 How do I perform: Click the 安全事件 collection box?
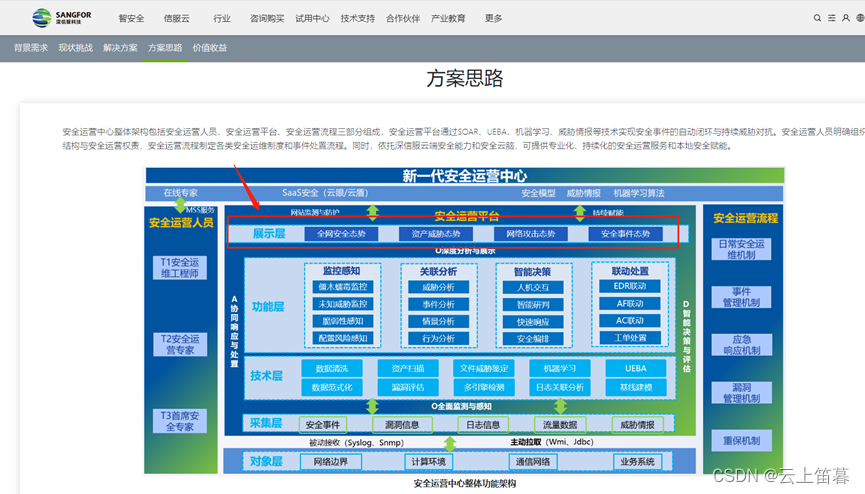[323, 424]
